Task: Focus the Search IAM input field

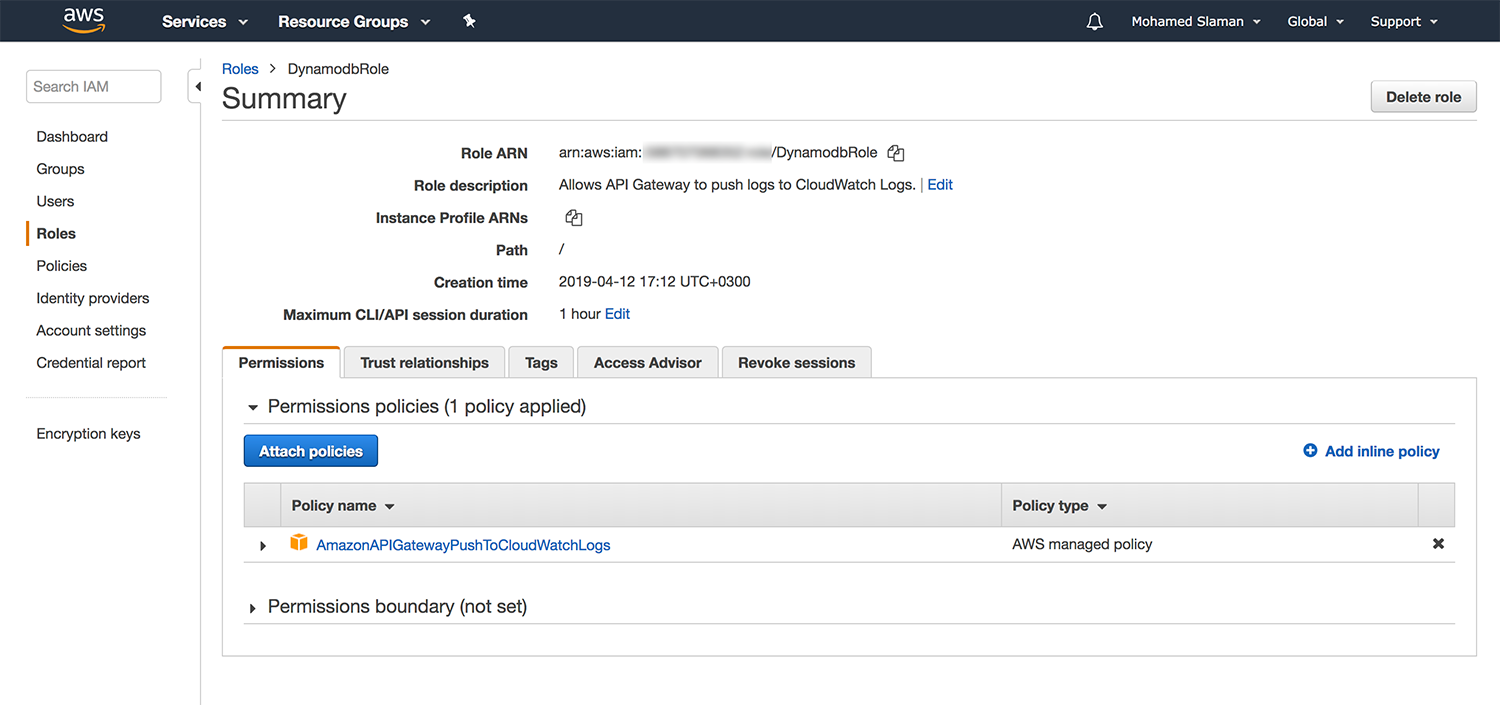Action: (x=93, y=86)
